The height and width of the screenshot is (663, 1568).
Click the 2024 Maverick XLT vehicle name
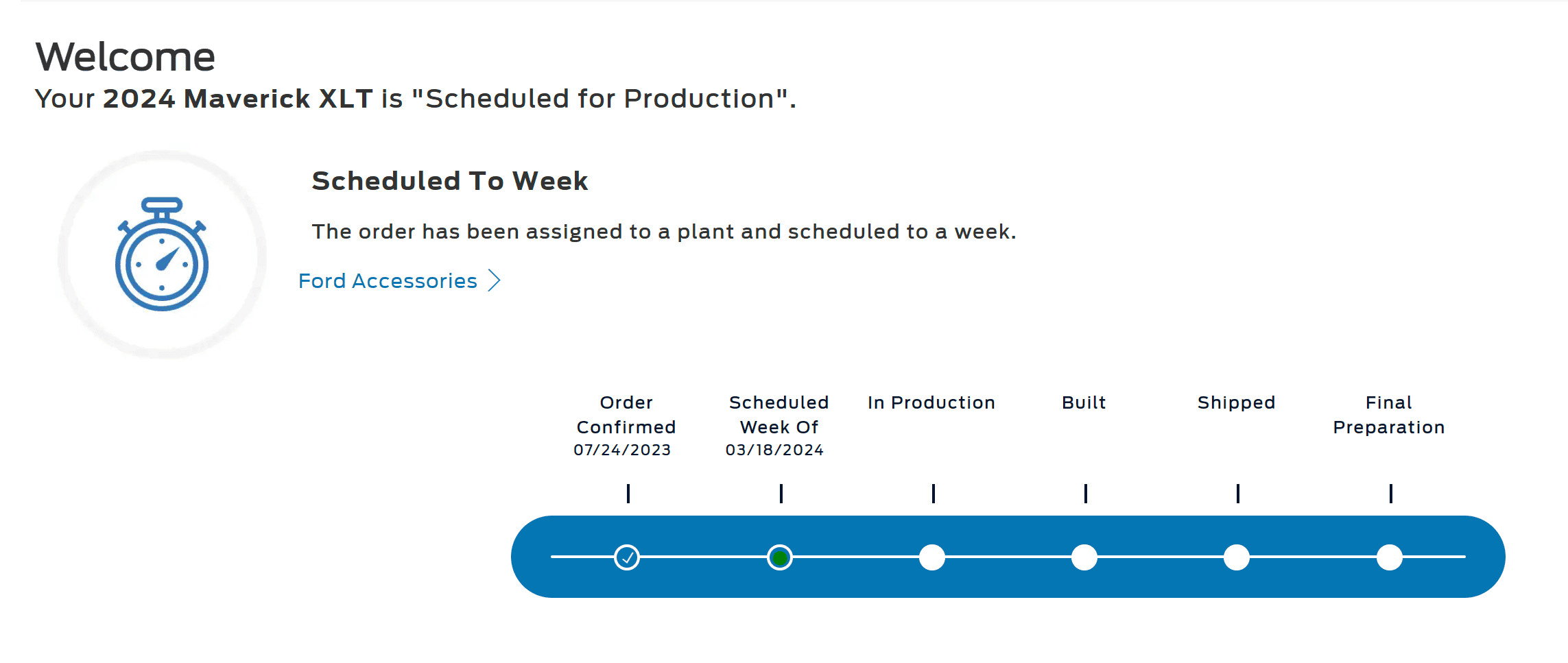click(238, 99)
